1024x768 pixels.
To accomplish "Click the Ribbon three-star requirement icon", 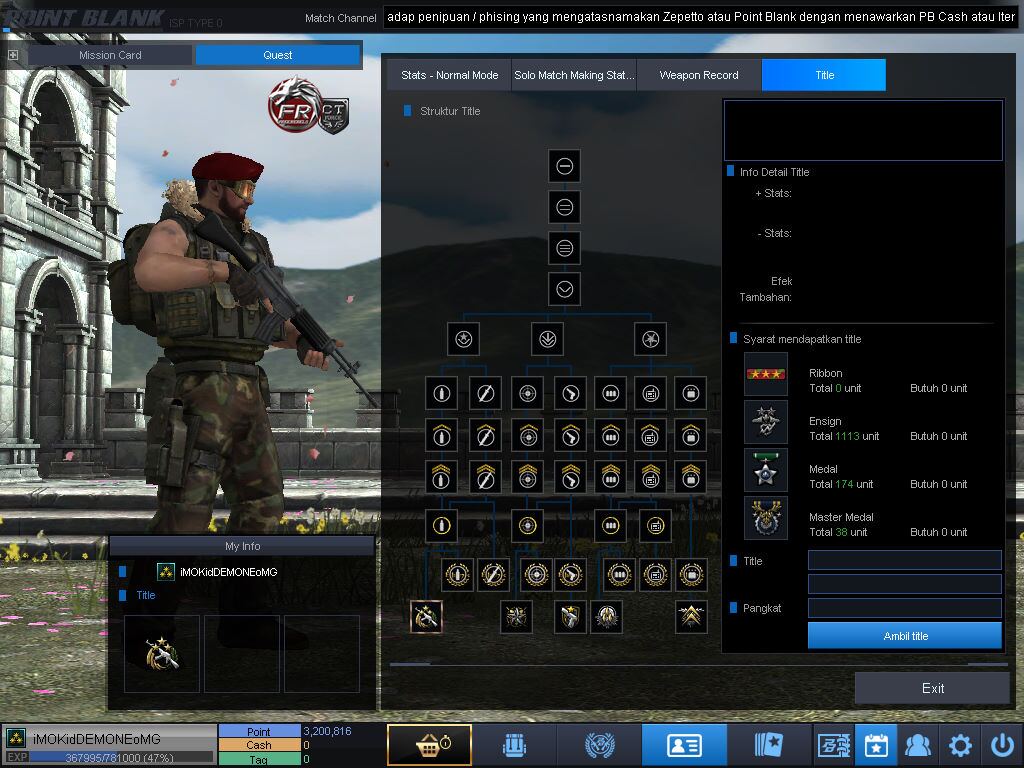I will click(x=766, y=374).
